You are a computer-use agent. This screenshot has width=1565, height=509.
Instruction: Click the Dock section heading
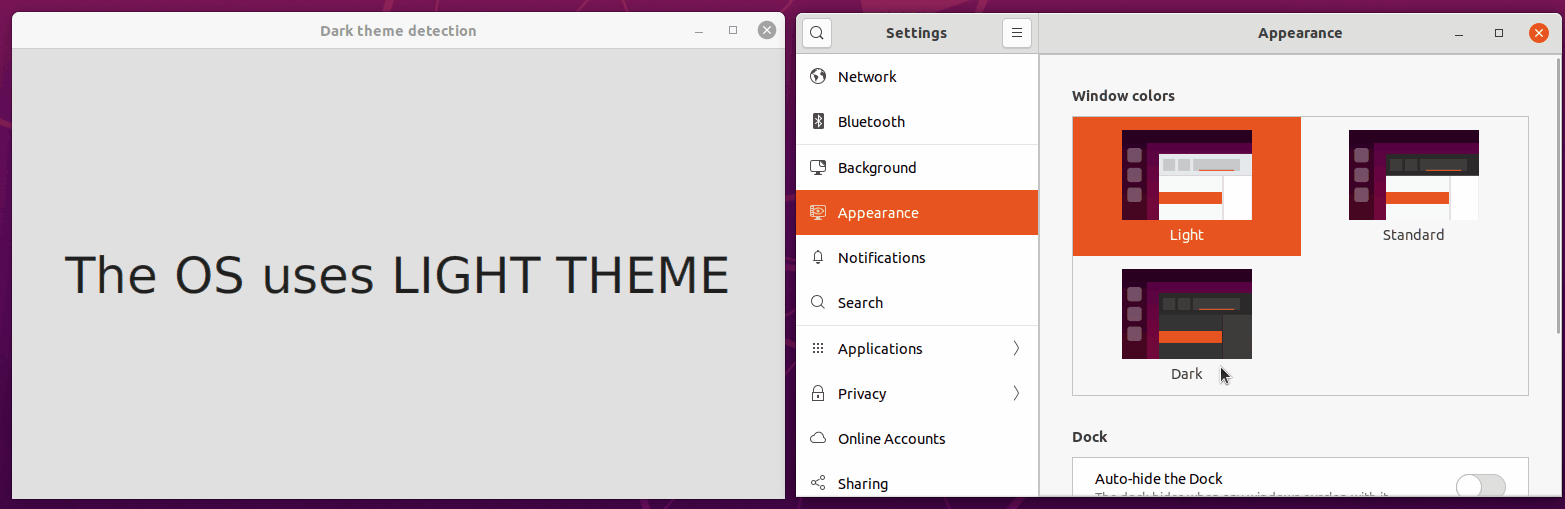[1090, 437]
